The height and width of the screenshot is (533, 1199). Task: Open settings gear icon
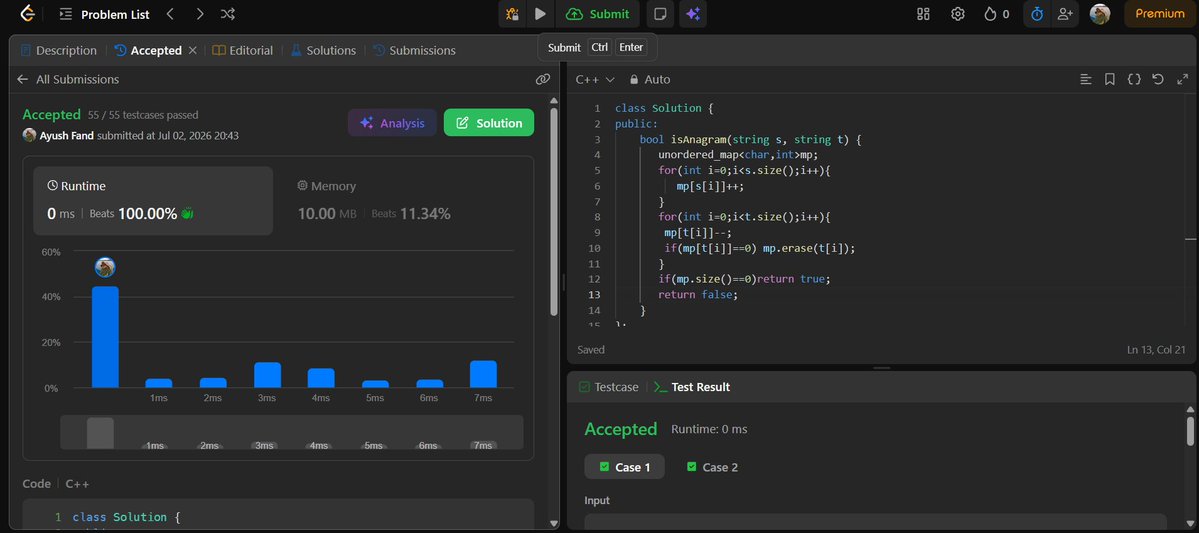957,14
